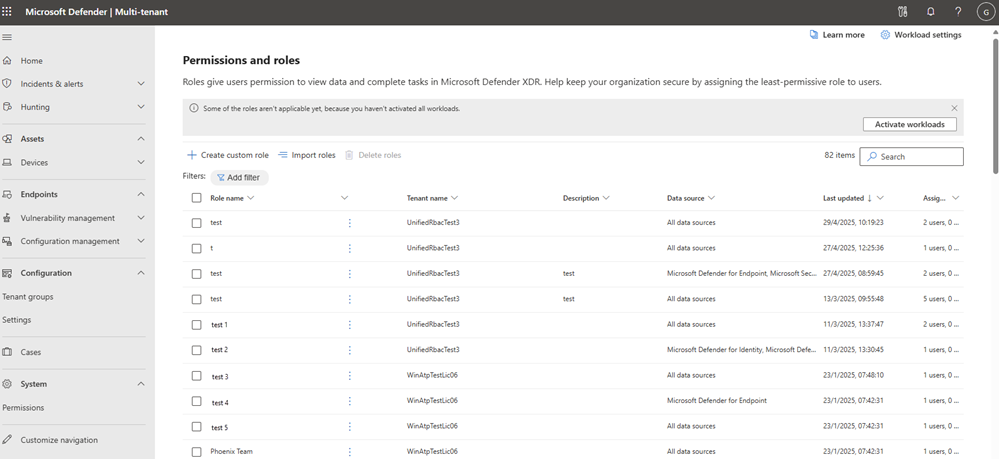The image size is (999, 459).
Task: Open more options for 'Phoenix Team' role
Action: pyautogui.click(x=350, y=451)
